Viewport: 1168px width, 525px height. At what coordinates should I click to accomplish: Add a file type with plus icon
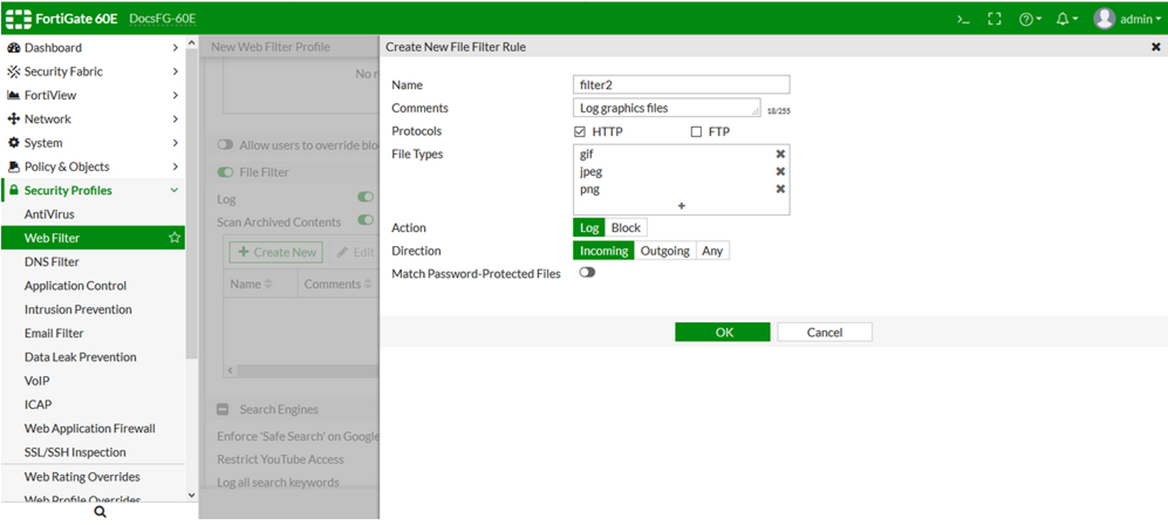pyautogui.click(x=681, y=206)
